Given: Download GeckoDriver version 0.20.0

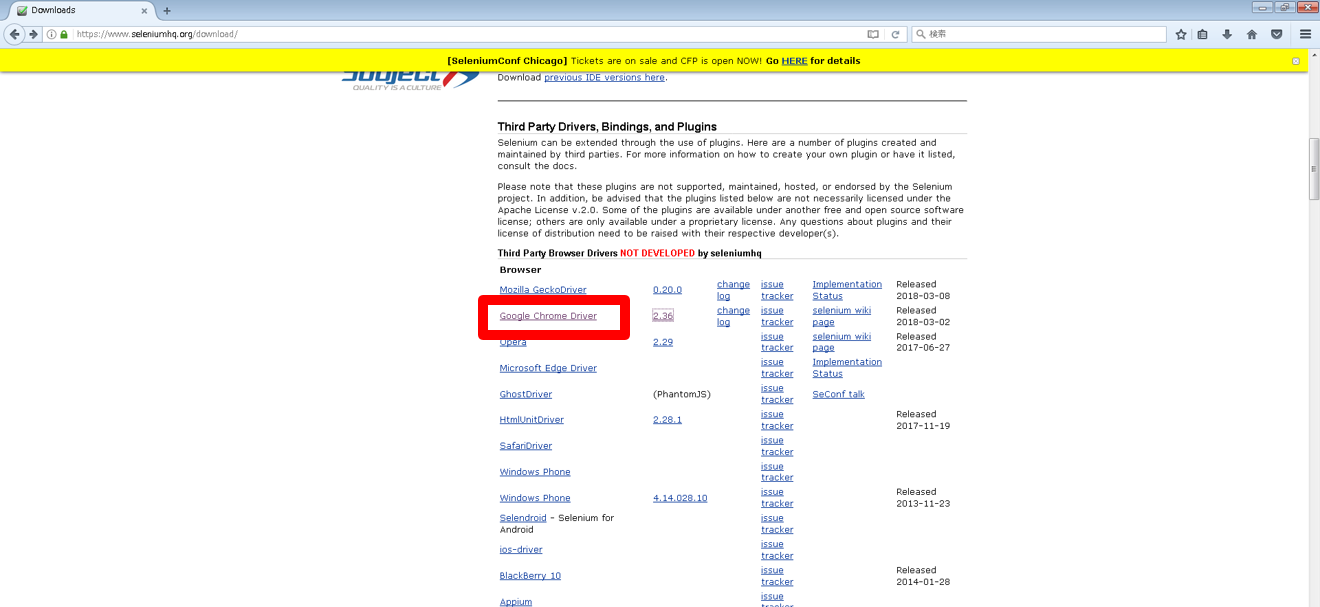Looking at the screenshot, I should pyautogui.click(x=667, y=290).
